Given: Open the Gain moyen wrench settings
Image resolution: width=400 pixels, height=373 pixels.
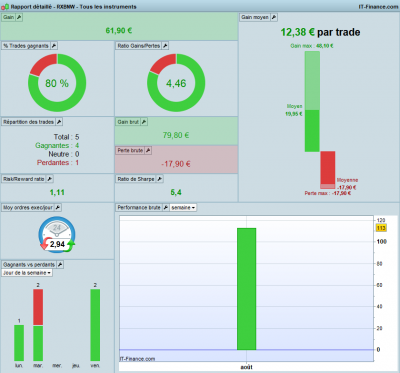Looking at the screenshot, I should click(x=274, y=17).
